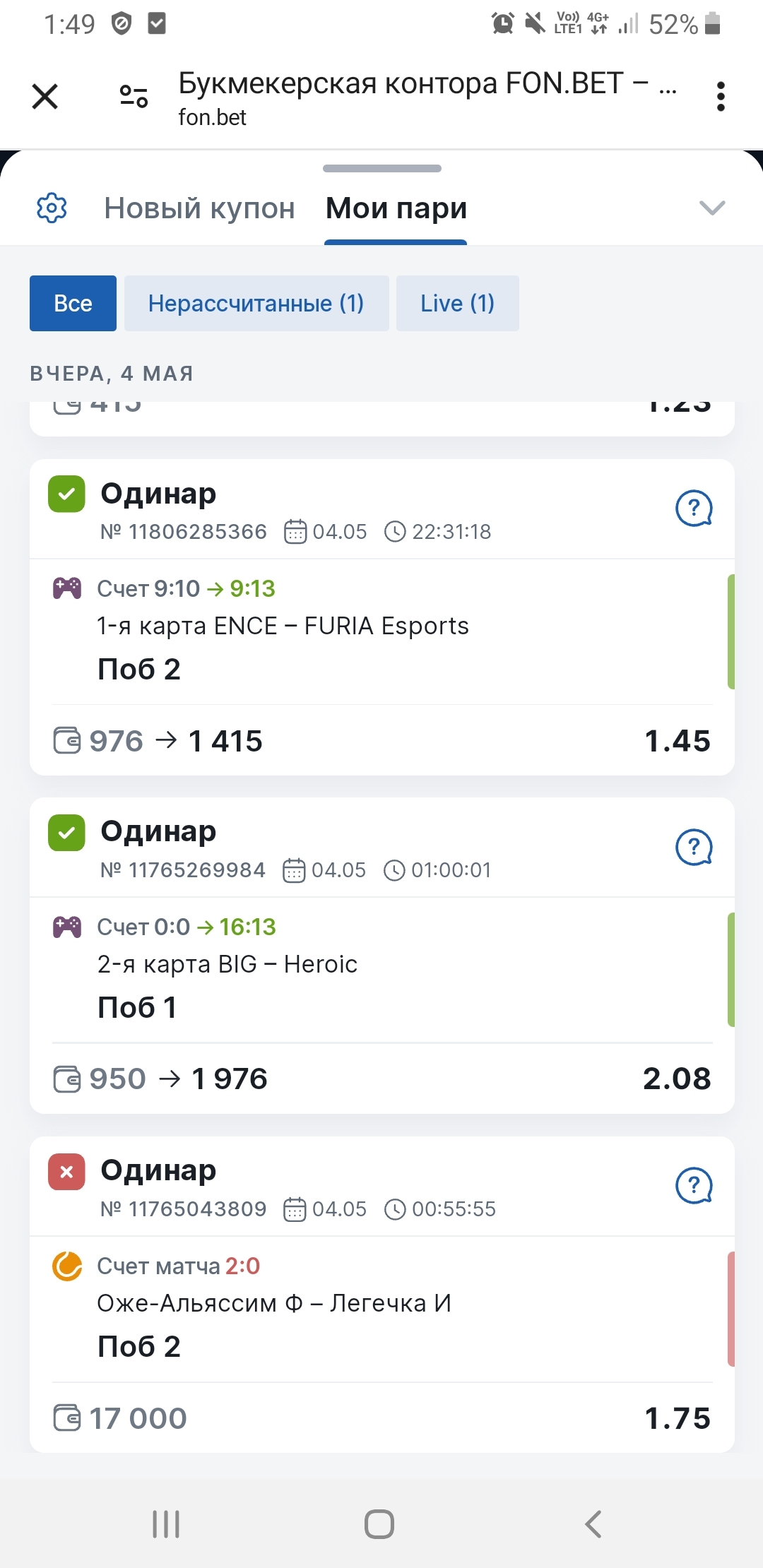The height and width of the screenshot is (1568, 763).
Task: Open browser three-dot menu
Action: coord(721,96)
